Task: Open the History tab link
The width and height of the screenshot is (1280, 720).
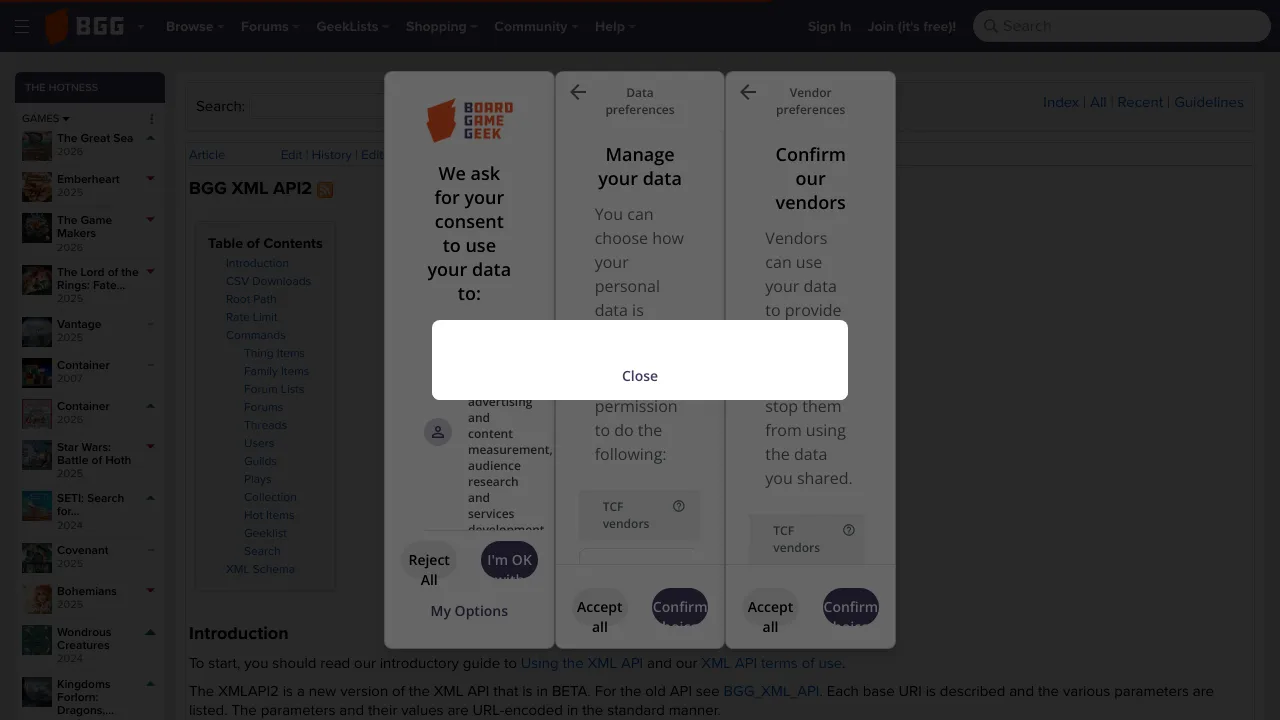Action: pyautogui.click(x=331, y=155)
